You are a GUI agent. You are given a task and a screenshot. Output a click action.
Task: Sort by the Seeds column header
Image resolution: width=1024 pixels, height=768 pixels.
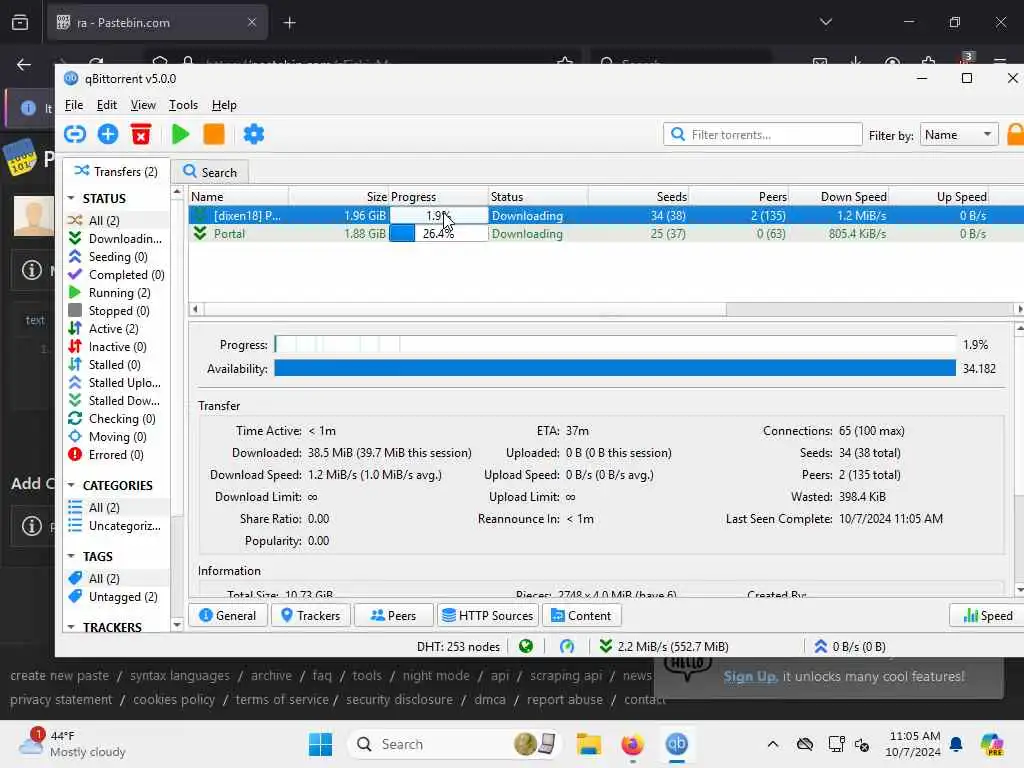pos(638,197)
